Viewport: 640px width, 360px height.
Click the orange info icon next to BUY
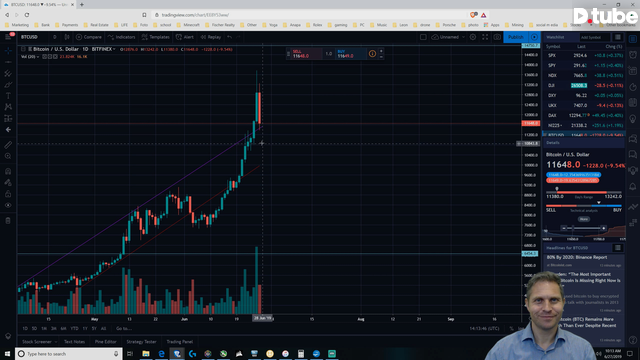point(372,53)
